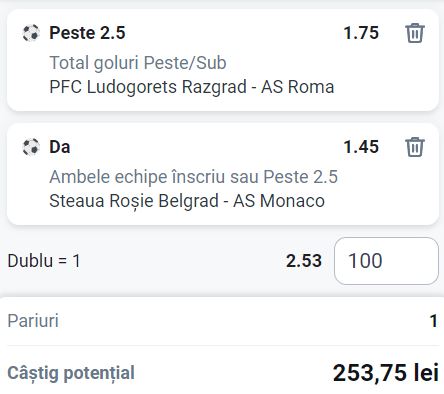
Task: Click the football icon beside Da
Action: pos(31,147)
